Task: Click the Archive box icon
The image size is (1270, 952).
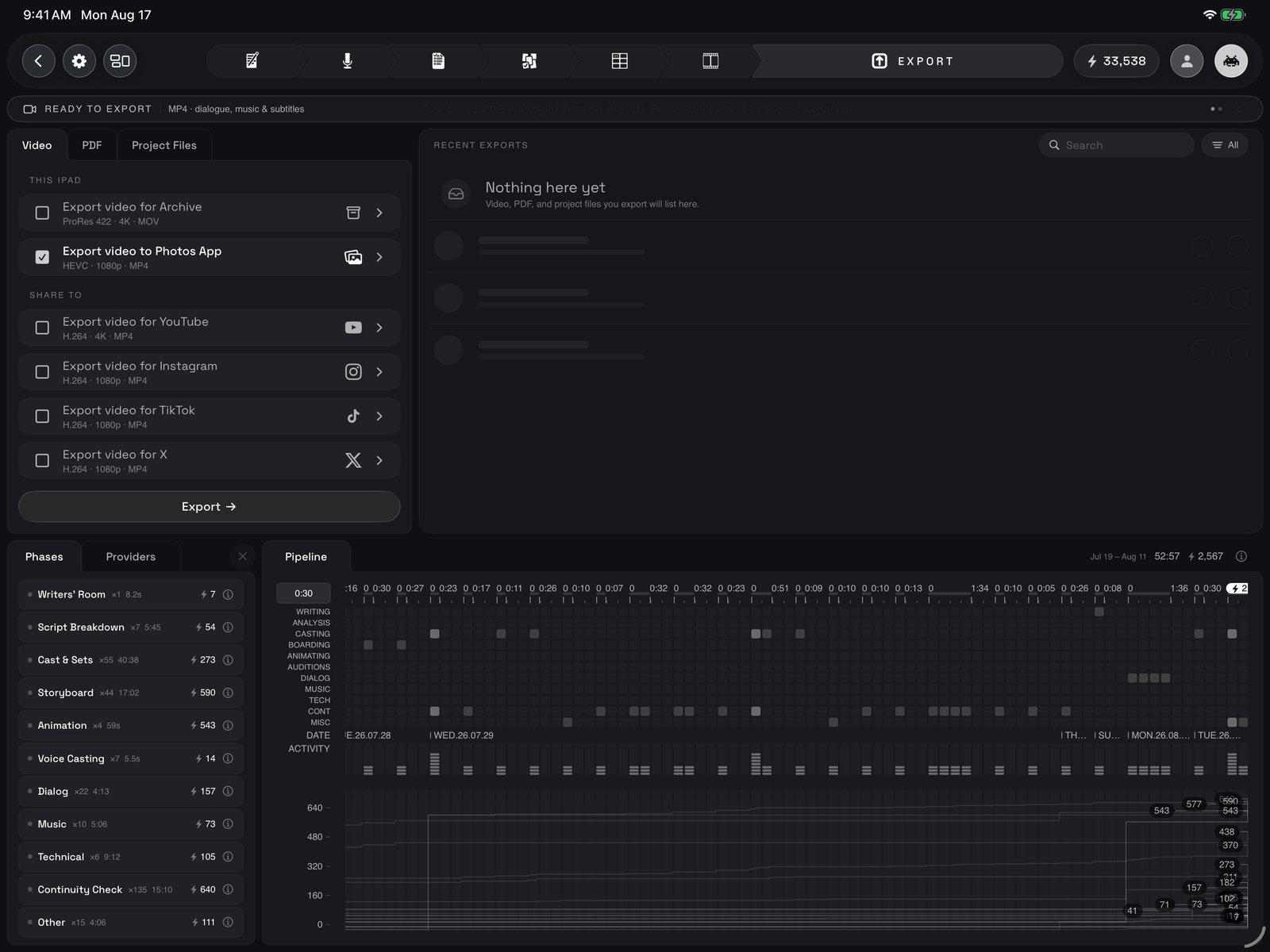Action: (353, 213)
